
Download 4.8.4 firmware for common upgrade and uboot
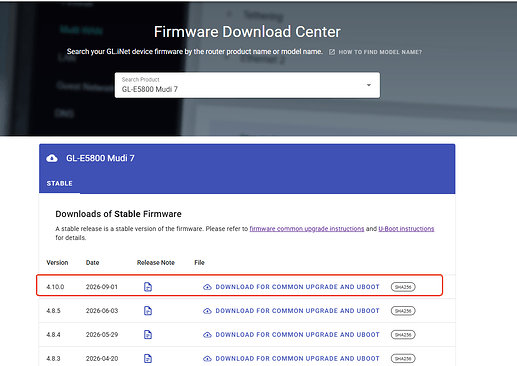point(297,335)
